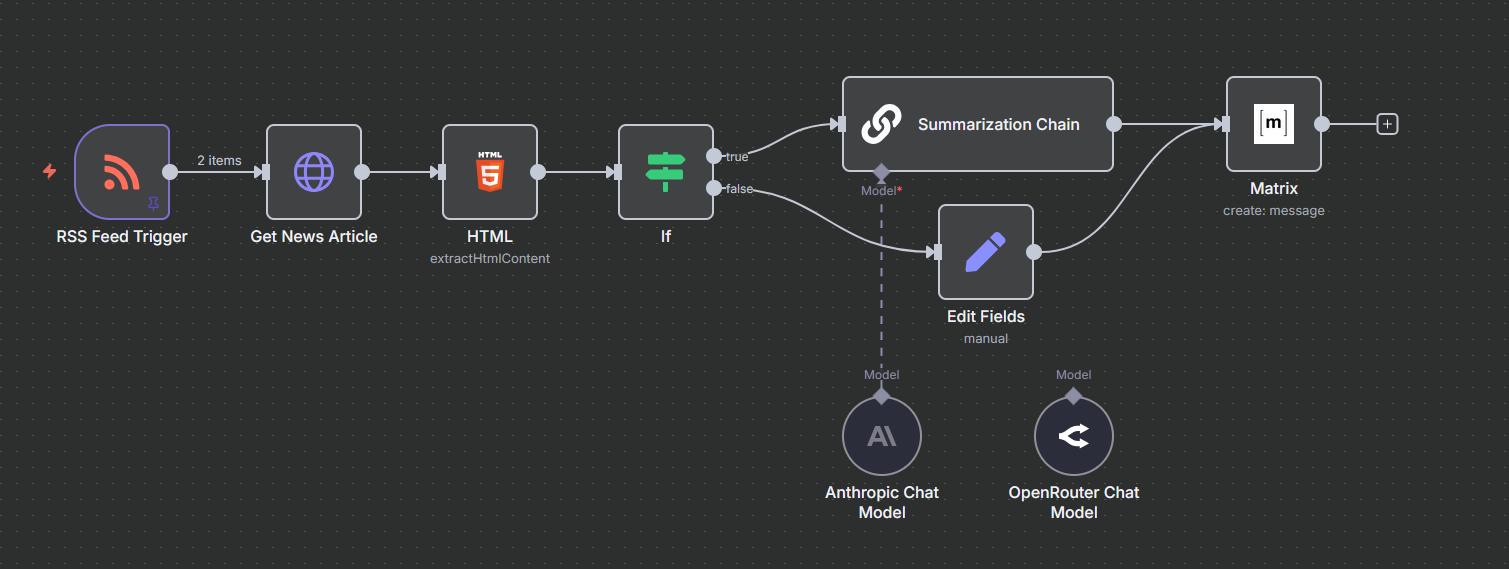Select the RSS Feed Trigger node
The image size is (1509, 569).
tap(121, 172)
